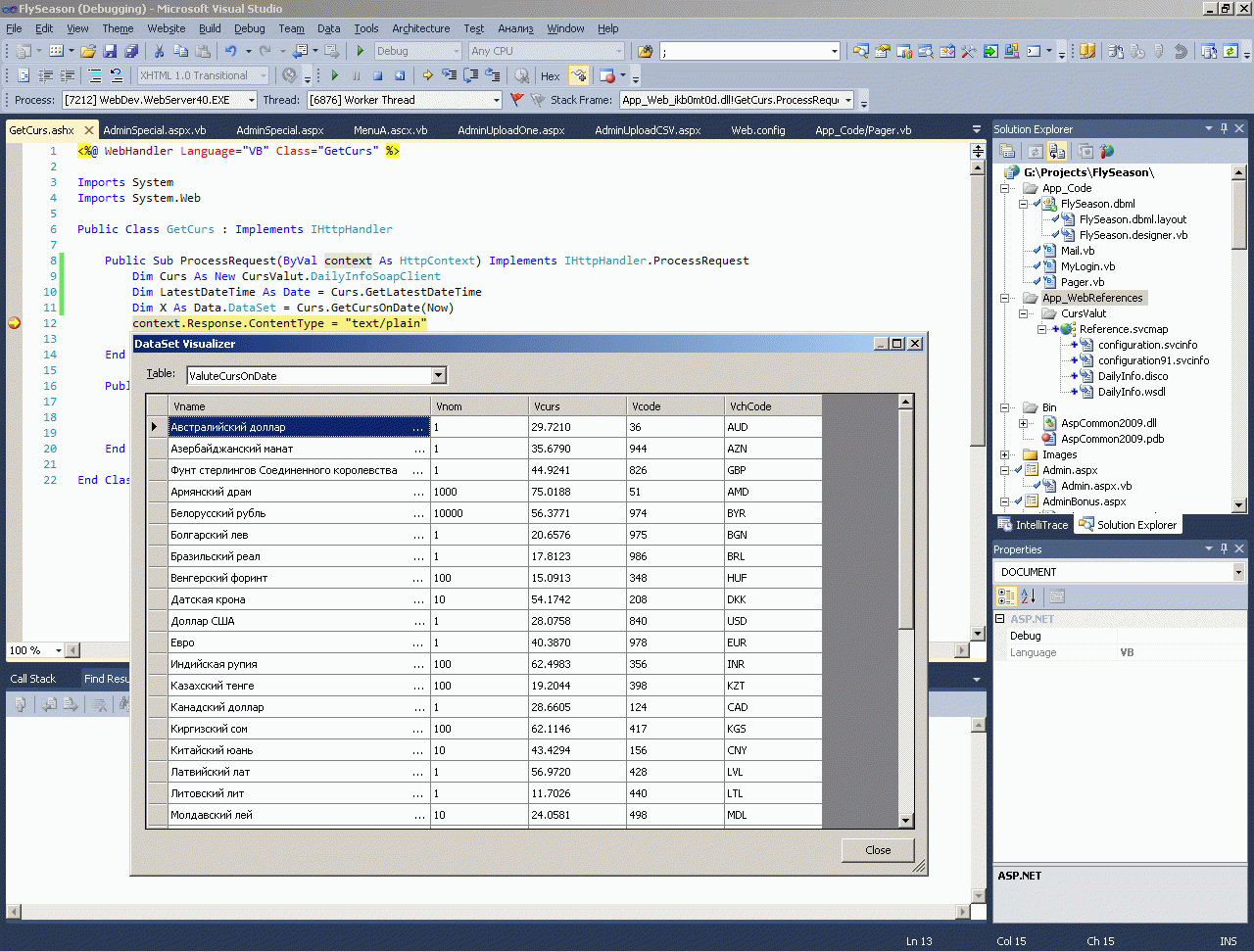The image size is (1254, 952).
Task: Toggle breakpoint marker on line 12
Action: coord(14,323)
